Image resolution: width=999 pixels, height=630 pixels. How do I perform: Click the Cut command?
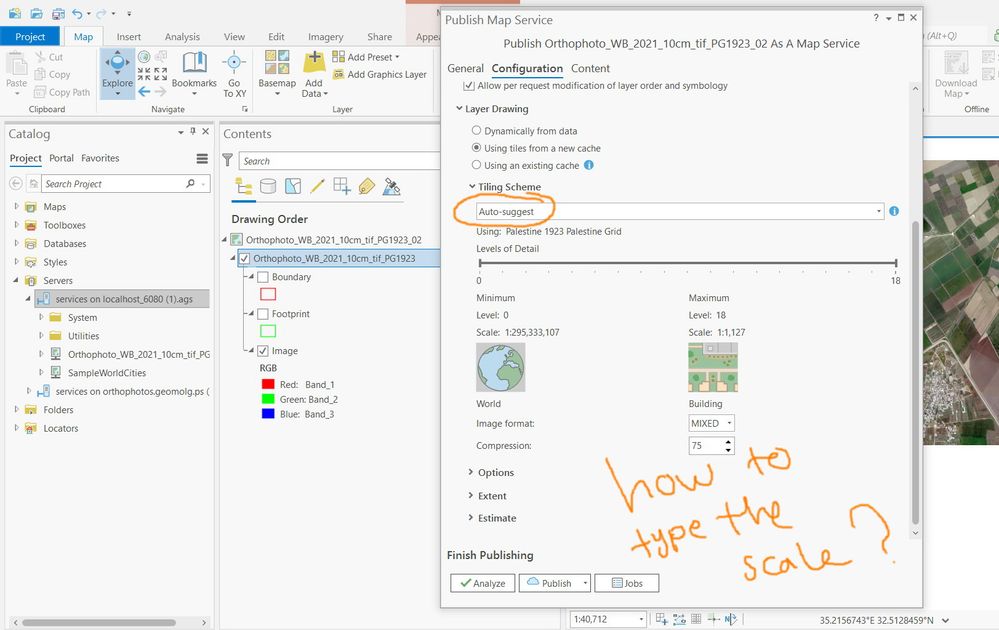(x=49, y=57)
